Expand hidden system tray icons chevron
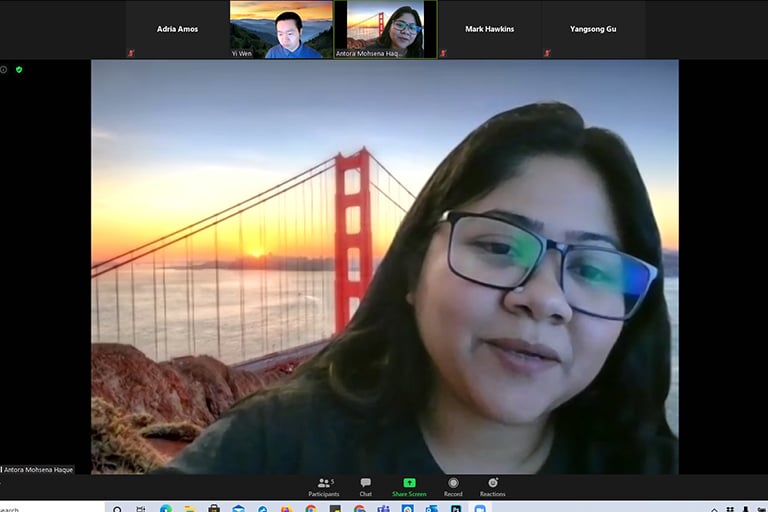This screenshot has height=512, width=768. pos(714,509)
